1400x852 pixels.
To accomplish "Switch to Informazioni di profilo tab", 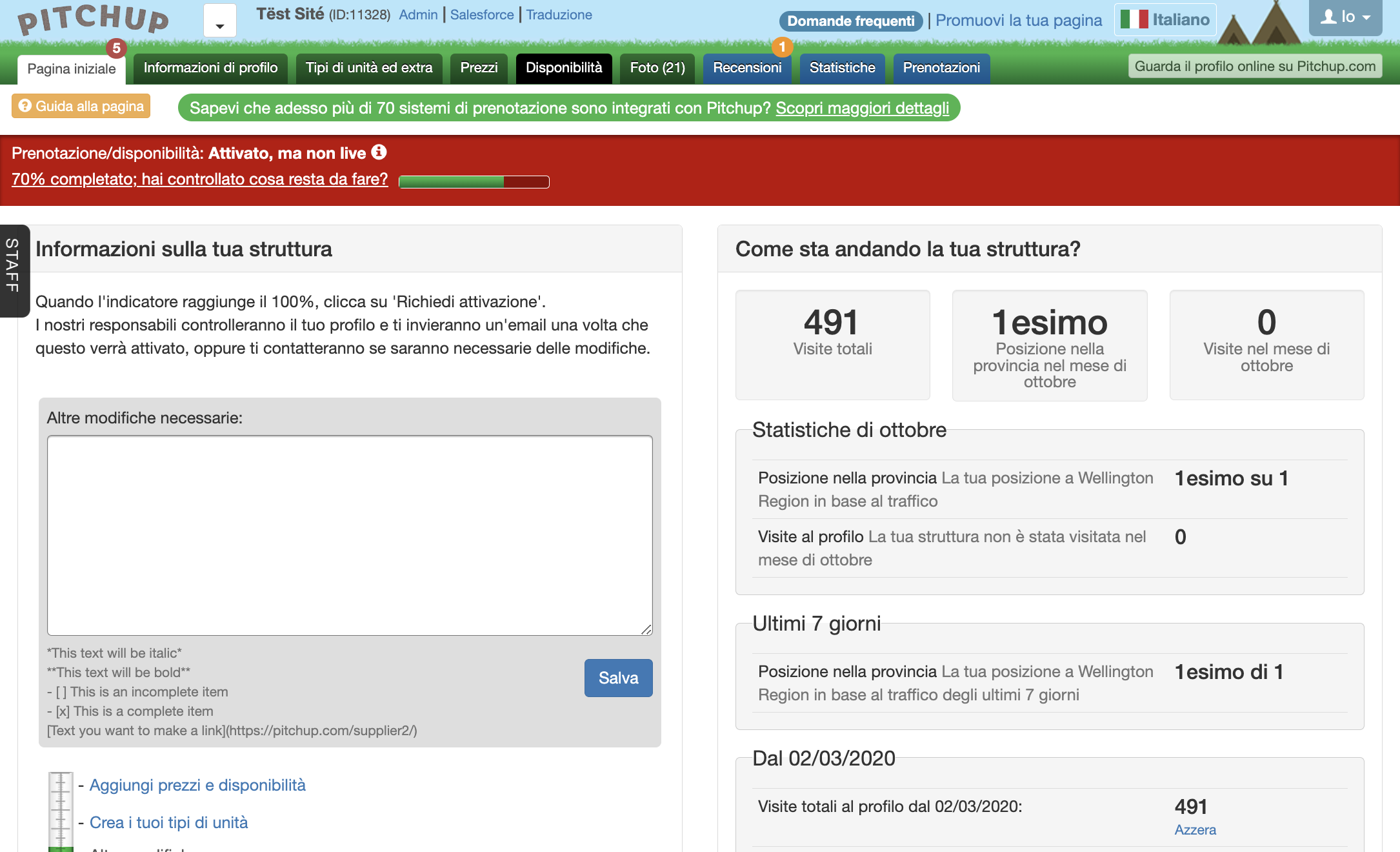I will pyautogui.click(x=210, y=68).
